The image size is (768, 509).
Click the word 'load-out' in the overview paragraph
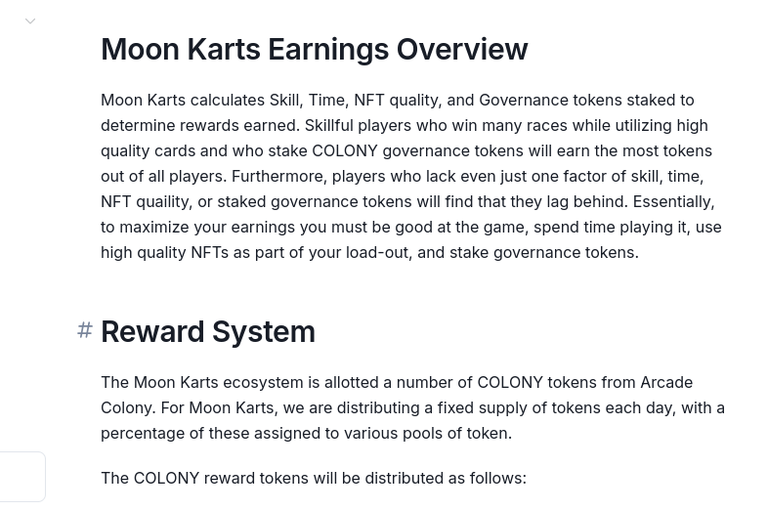(x=378, y=253)
